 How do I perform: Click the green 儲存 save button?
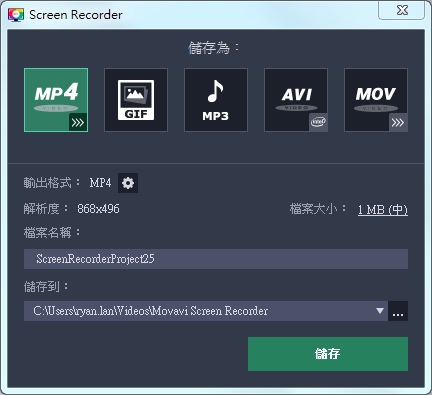click(328, 354)
